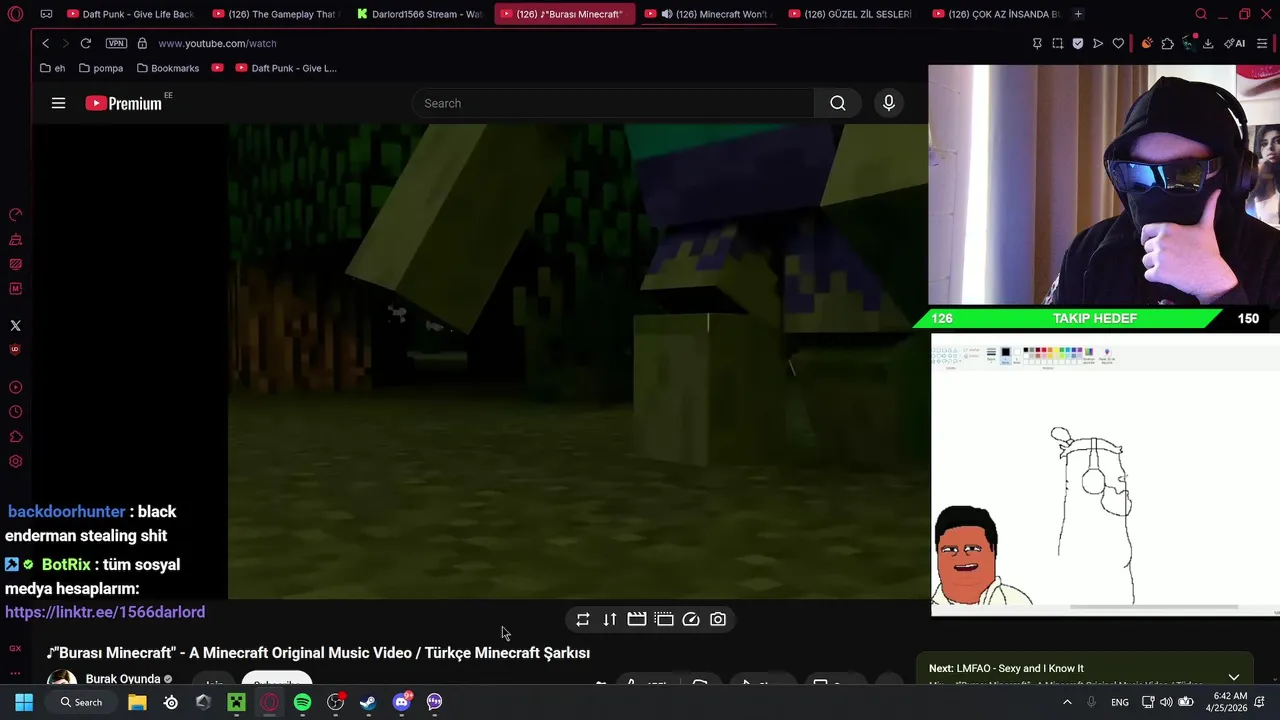Image resolution: width=1280 pixels, height=720 pixels.
Task: Open Discord from taskbar
Action: click(x=401, y=702)
